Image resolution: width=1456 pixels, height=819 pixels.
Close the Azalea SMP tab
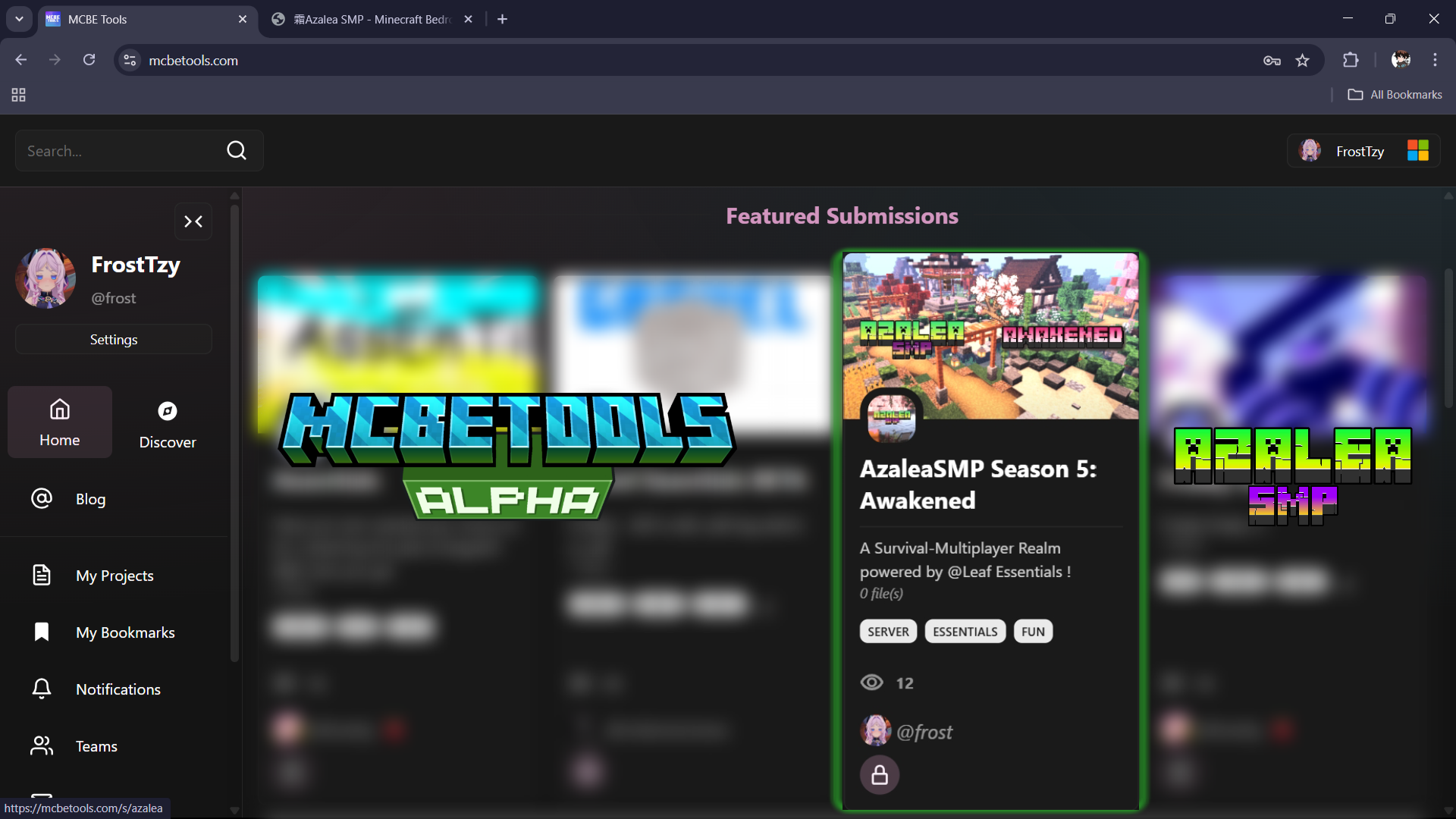[x=469, y=19]
